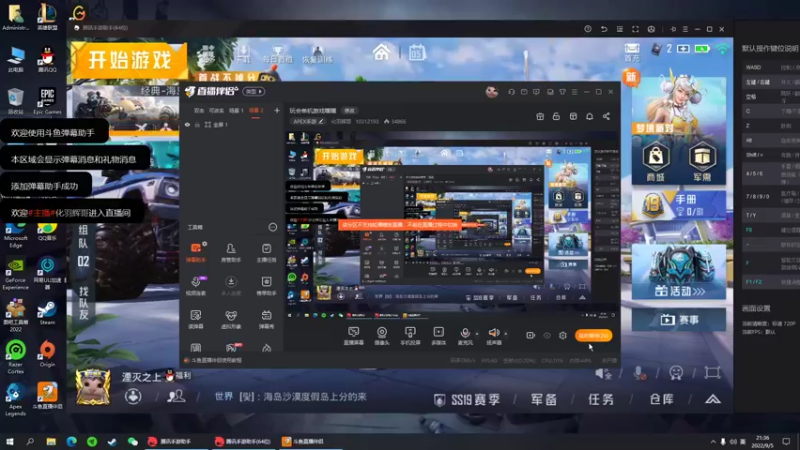Show hidden icons in system tray

[713, 441]
